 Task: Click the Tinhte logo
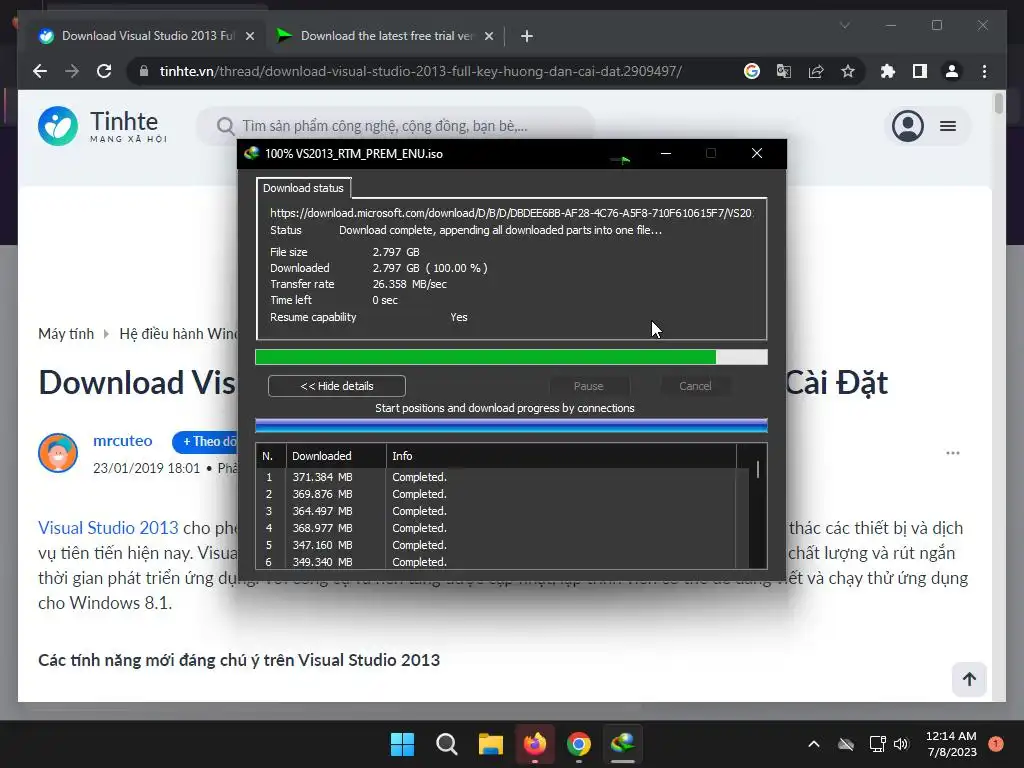(x=103, y=126)
